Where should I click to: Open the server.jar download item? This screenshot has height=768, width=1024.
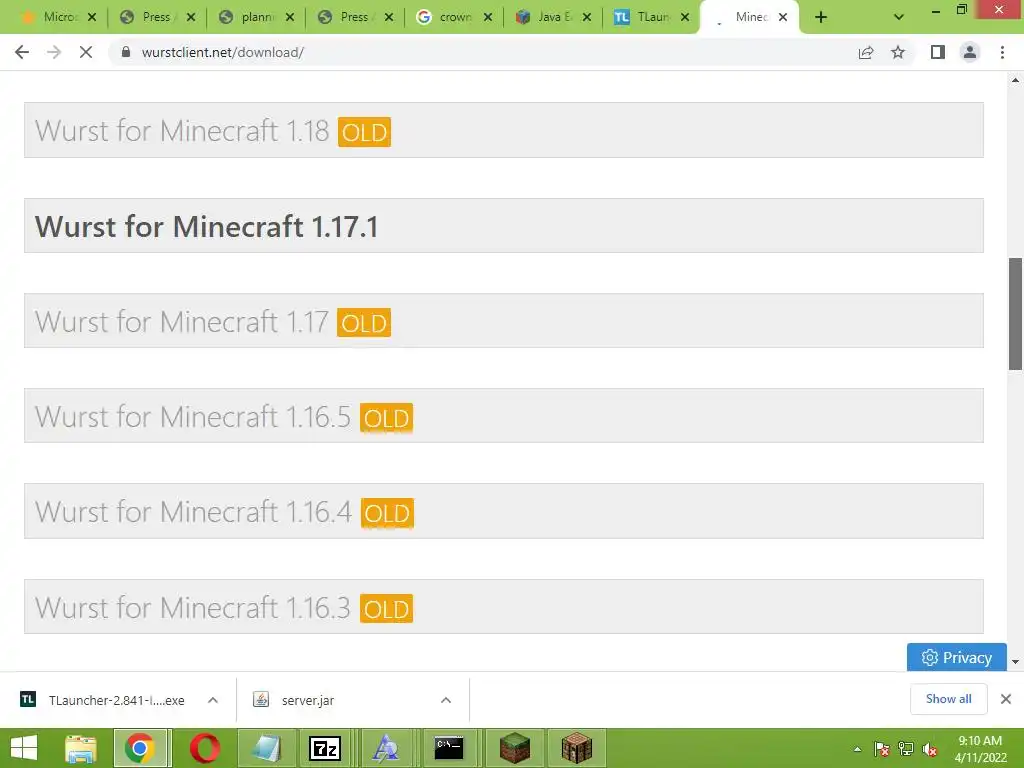tap(294, 700)
